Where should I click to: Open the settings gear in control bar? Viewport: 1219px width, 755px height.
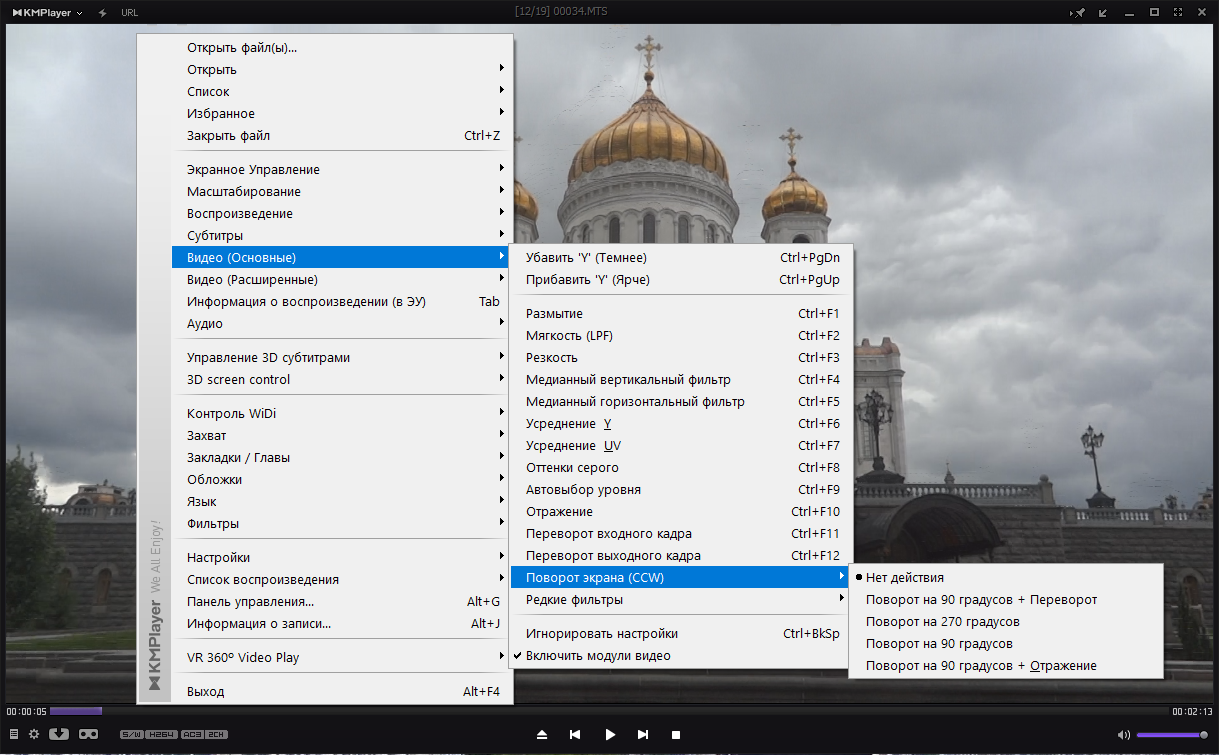(34, 734)
